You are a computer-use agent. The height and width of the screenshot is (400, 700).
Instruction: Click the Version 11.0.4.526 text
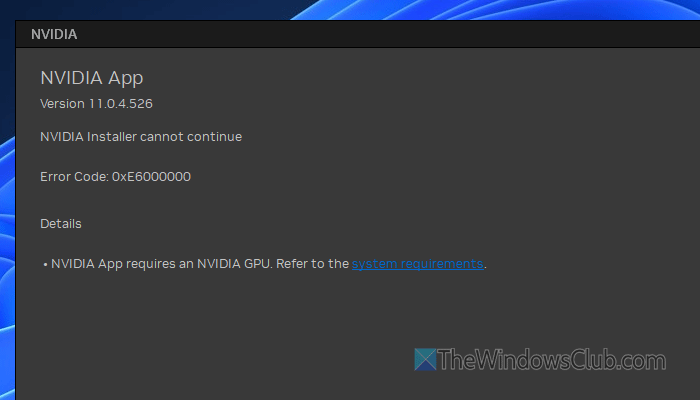click(x=96, y=103)
